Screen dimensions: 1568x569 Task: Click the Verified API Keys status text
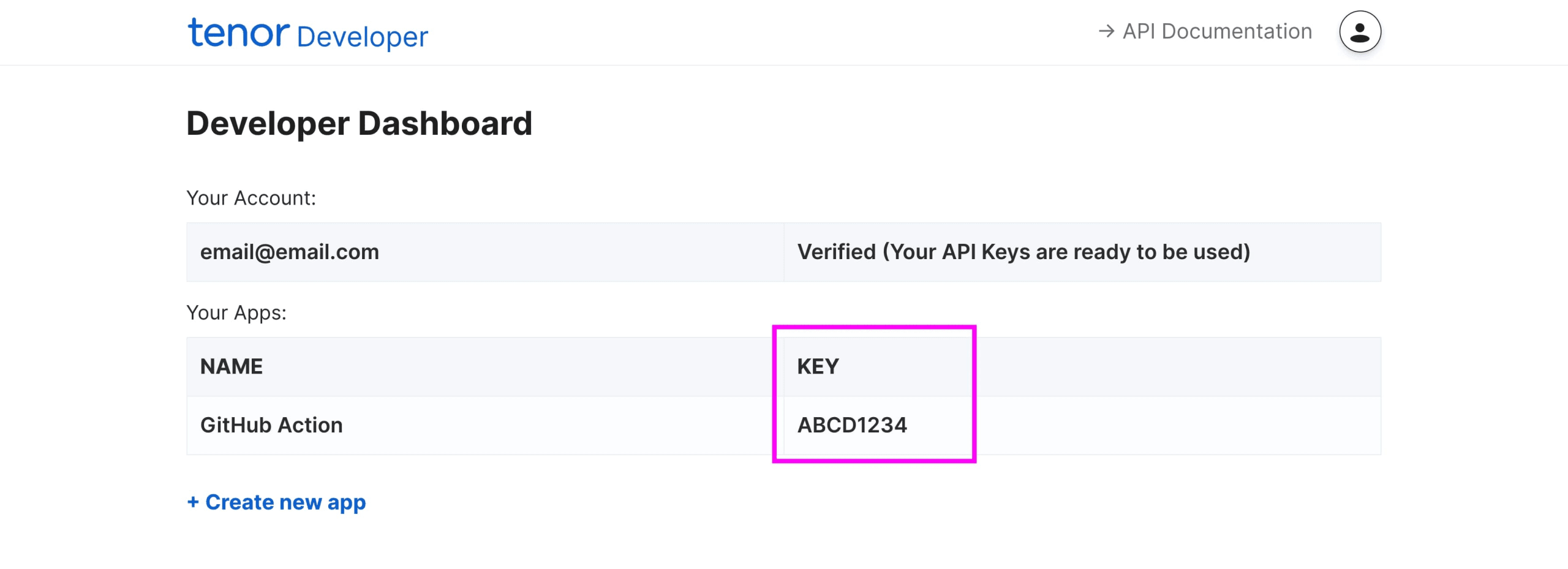1023,252
